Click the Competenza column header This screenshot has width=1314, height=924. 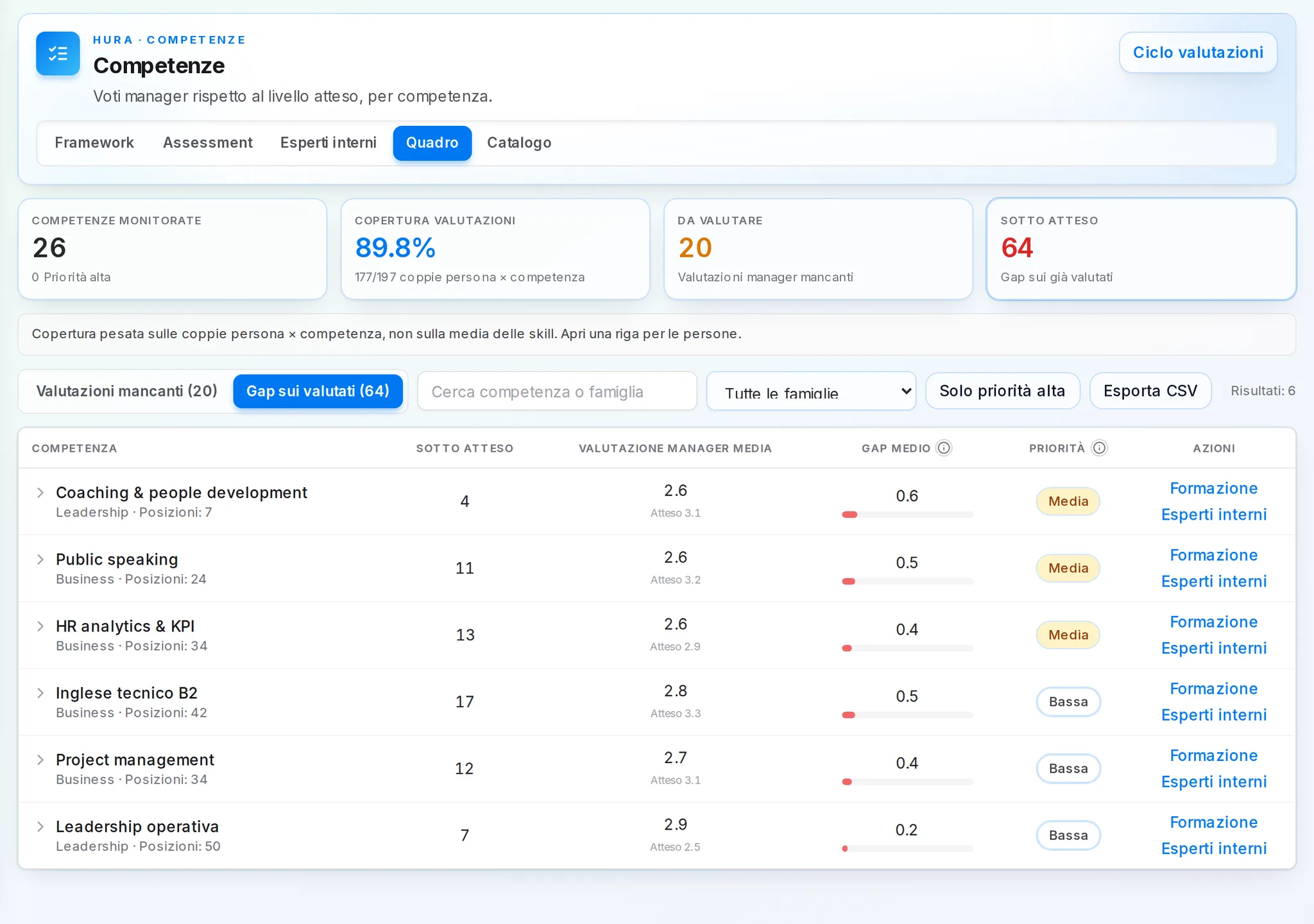coord(74,449)
